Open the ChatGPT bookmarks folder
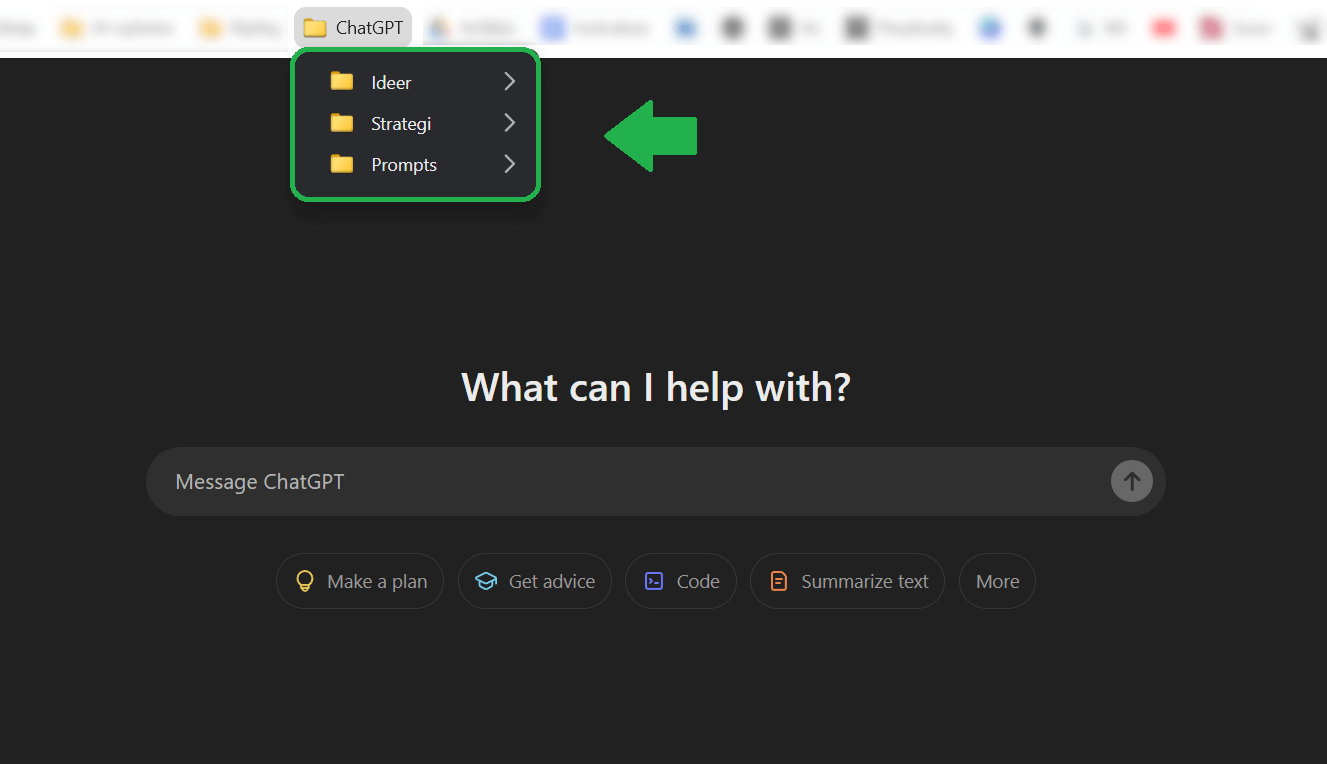The image size is (1327, 764). 353,28
